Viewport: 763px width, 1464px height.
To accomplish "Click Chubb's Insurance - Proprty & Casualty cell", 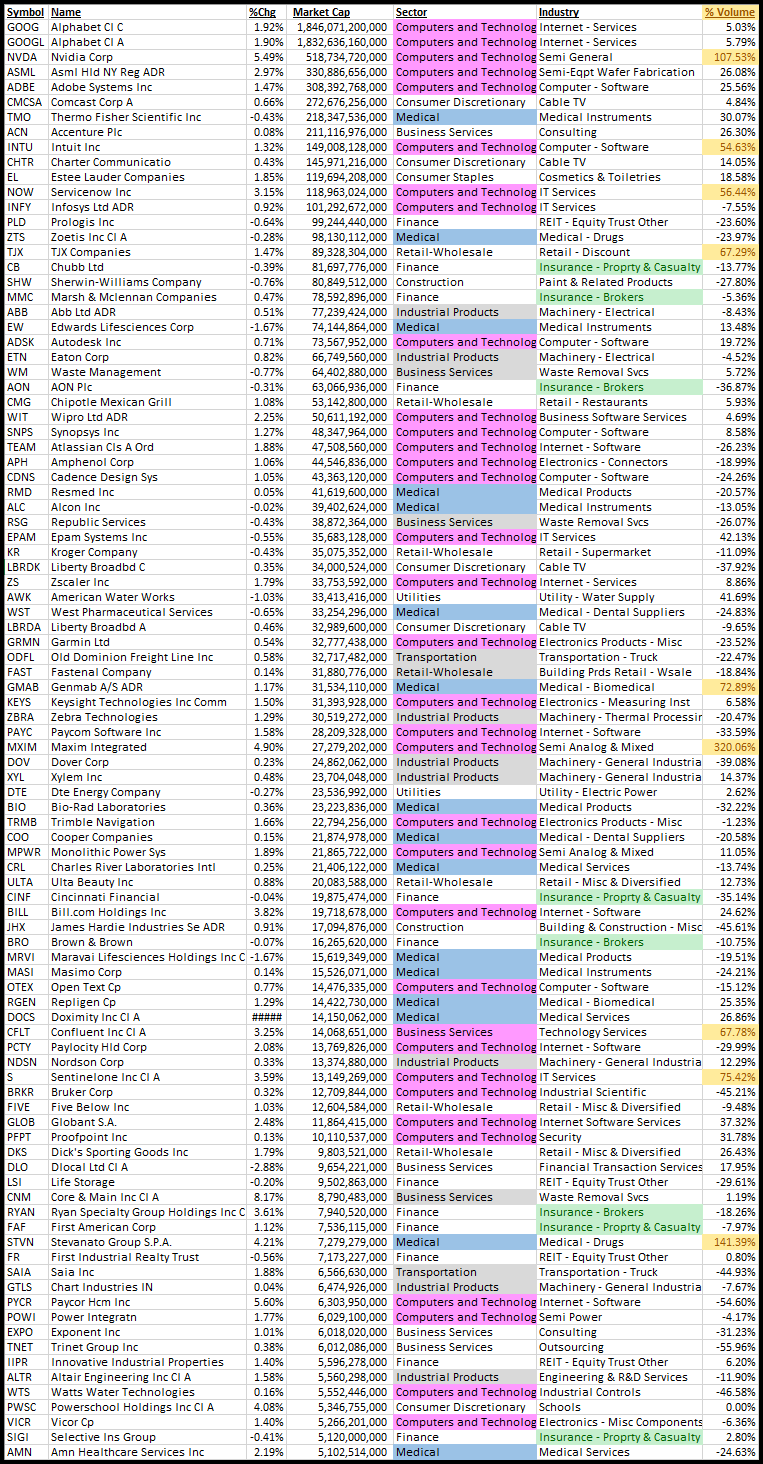I will pos(620,267).
